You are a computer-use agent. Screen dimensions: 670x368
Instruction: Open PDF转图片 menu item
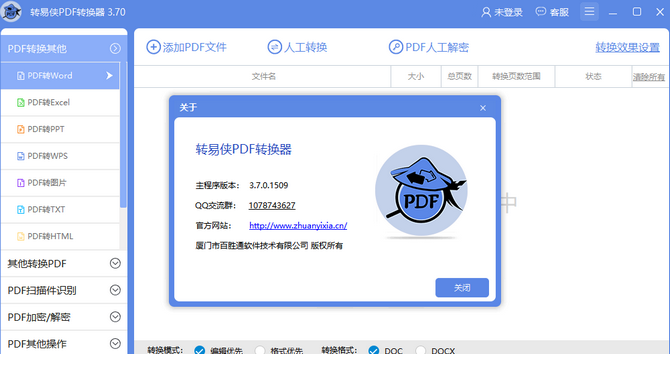tap(60, 183)
